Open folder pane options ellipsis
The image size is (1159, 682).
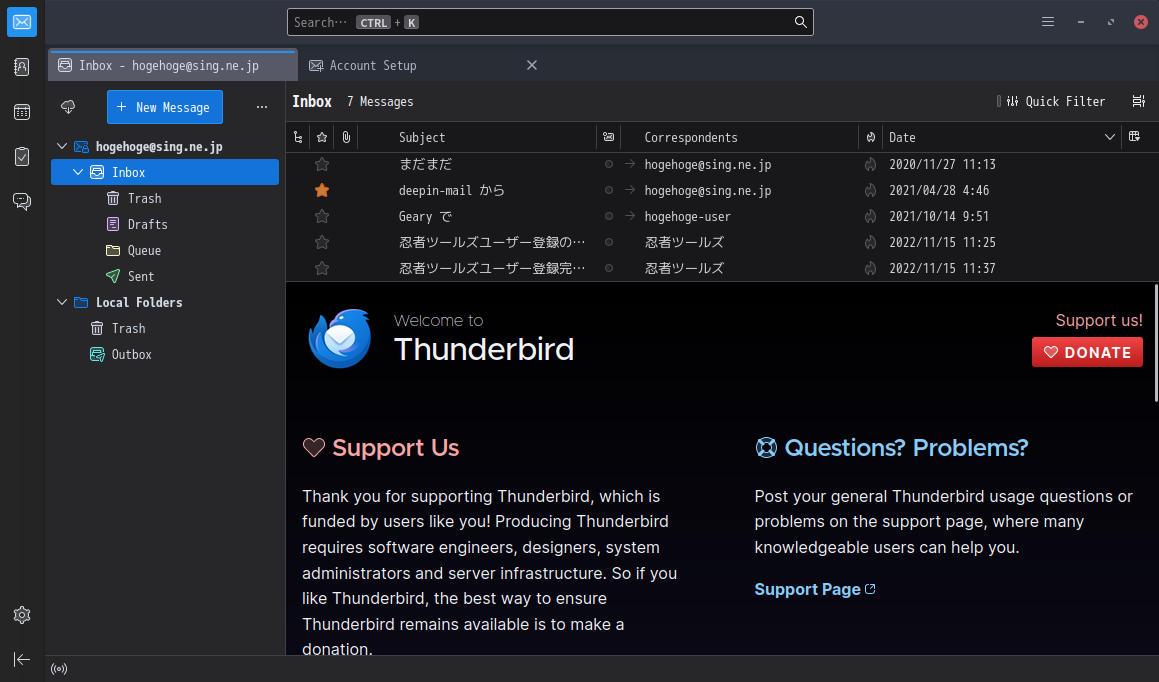pos(262,107)
